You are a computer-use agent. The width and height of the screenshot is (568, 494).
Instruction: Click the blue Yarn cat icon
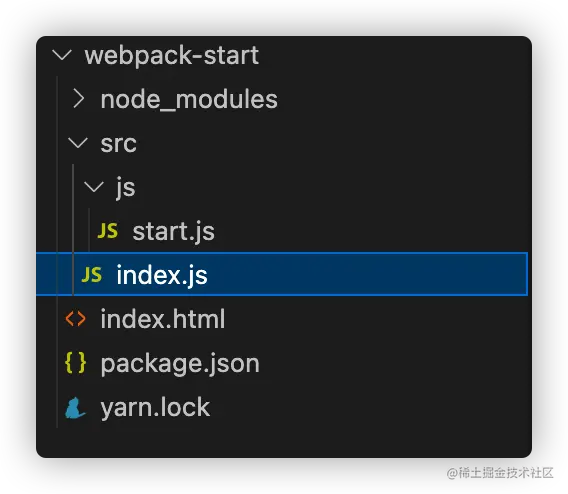point(75,408)
